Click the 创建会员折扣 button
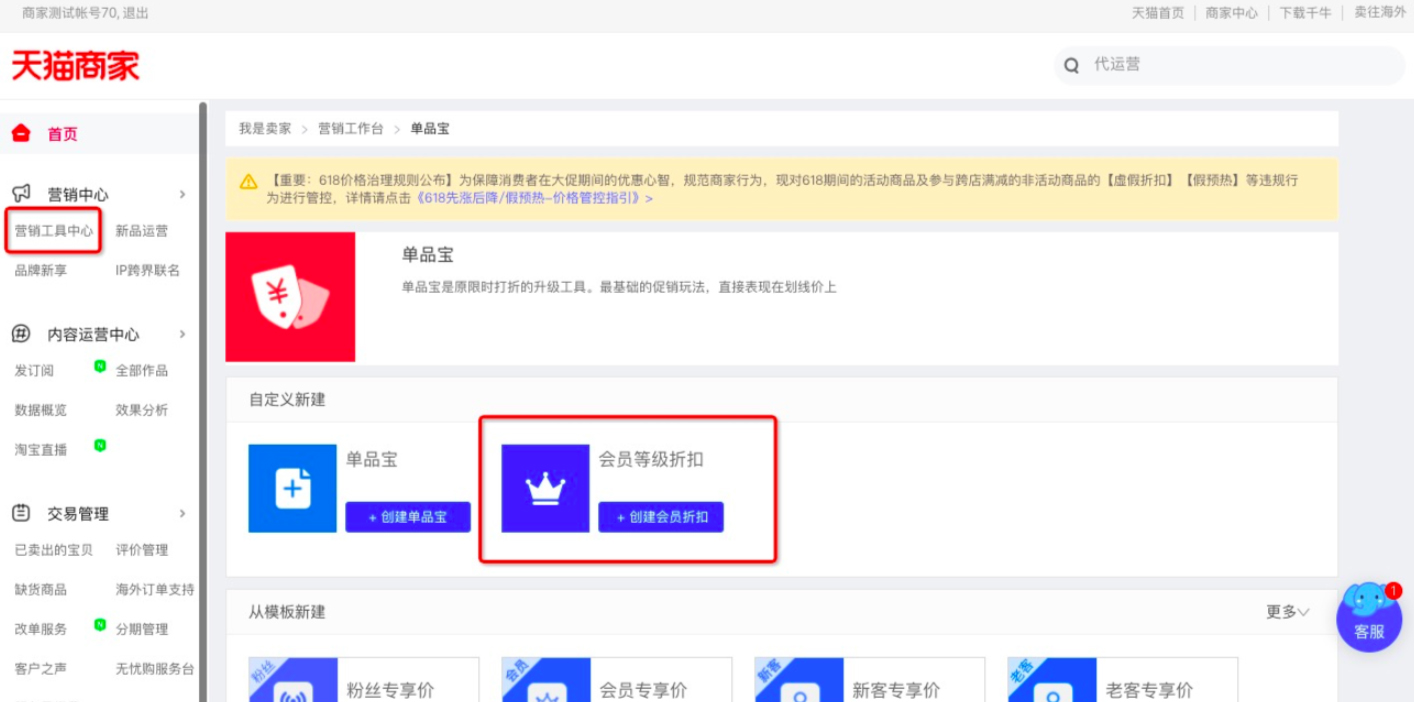Viewport: 1414px width, 702px height. 660,517
